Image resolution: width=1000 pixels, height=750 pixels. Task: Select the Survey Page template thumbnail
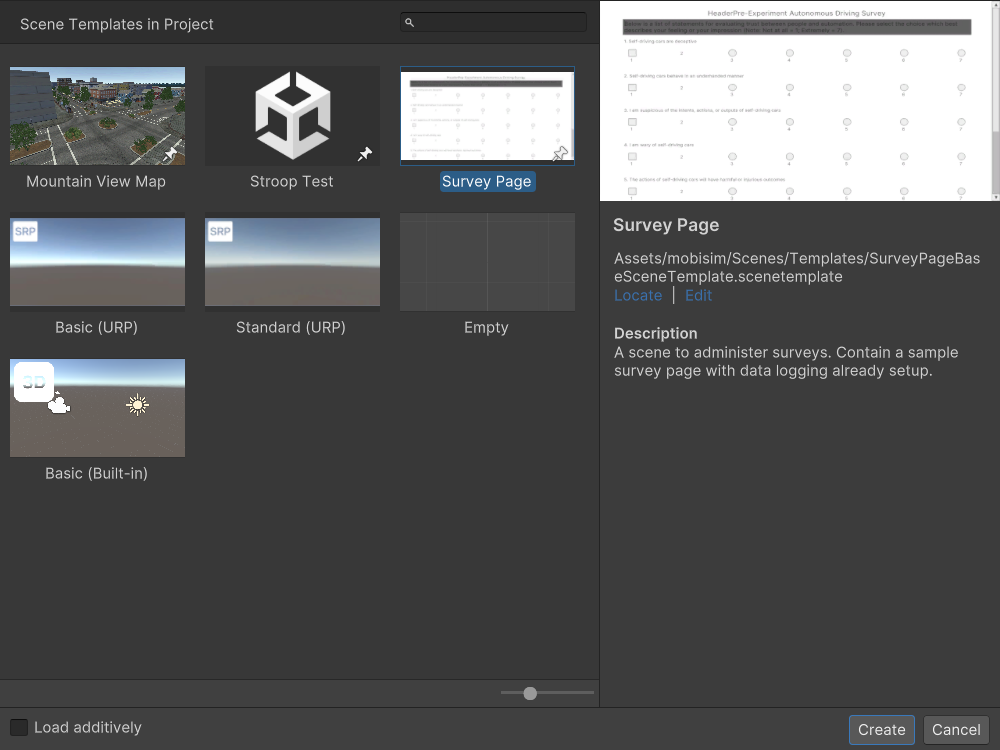click(487, 115)
